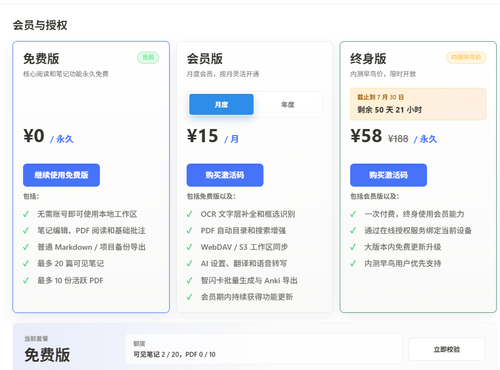Click the 会员与授权 page heading
The height and width of the screenshot is (370, 500).
click(40, 25)
